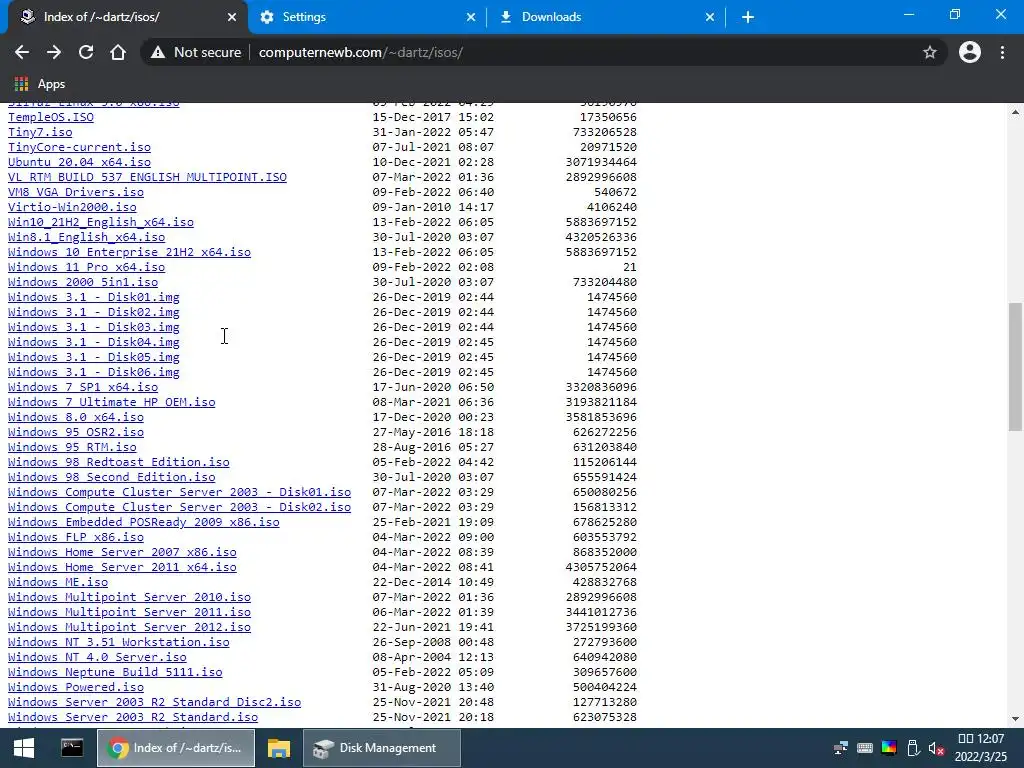
Task: Download Windows_11_Pro_x64.iso
Action: (x=86, y=267)
